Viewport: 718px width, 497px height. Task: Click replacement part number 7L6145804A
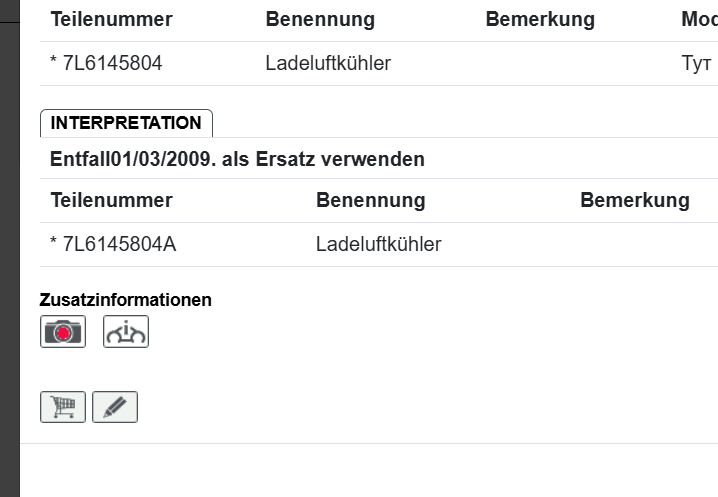point(117,244)
